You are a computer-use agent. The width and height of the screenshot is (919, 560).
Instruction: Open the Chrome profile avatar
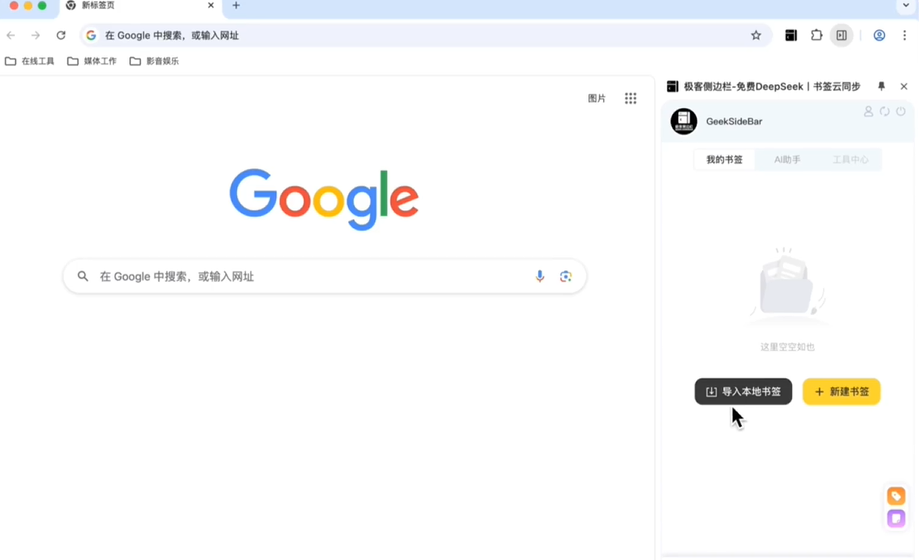point(879,35)
